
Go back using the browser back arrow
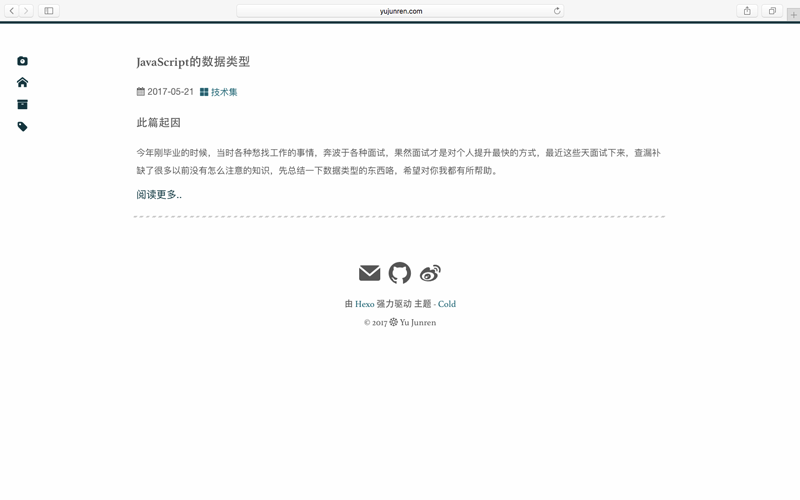pyautogui.click(x=12, y=11)
